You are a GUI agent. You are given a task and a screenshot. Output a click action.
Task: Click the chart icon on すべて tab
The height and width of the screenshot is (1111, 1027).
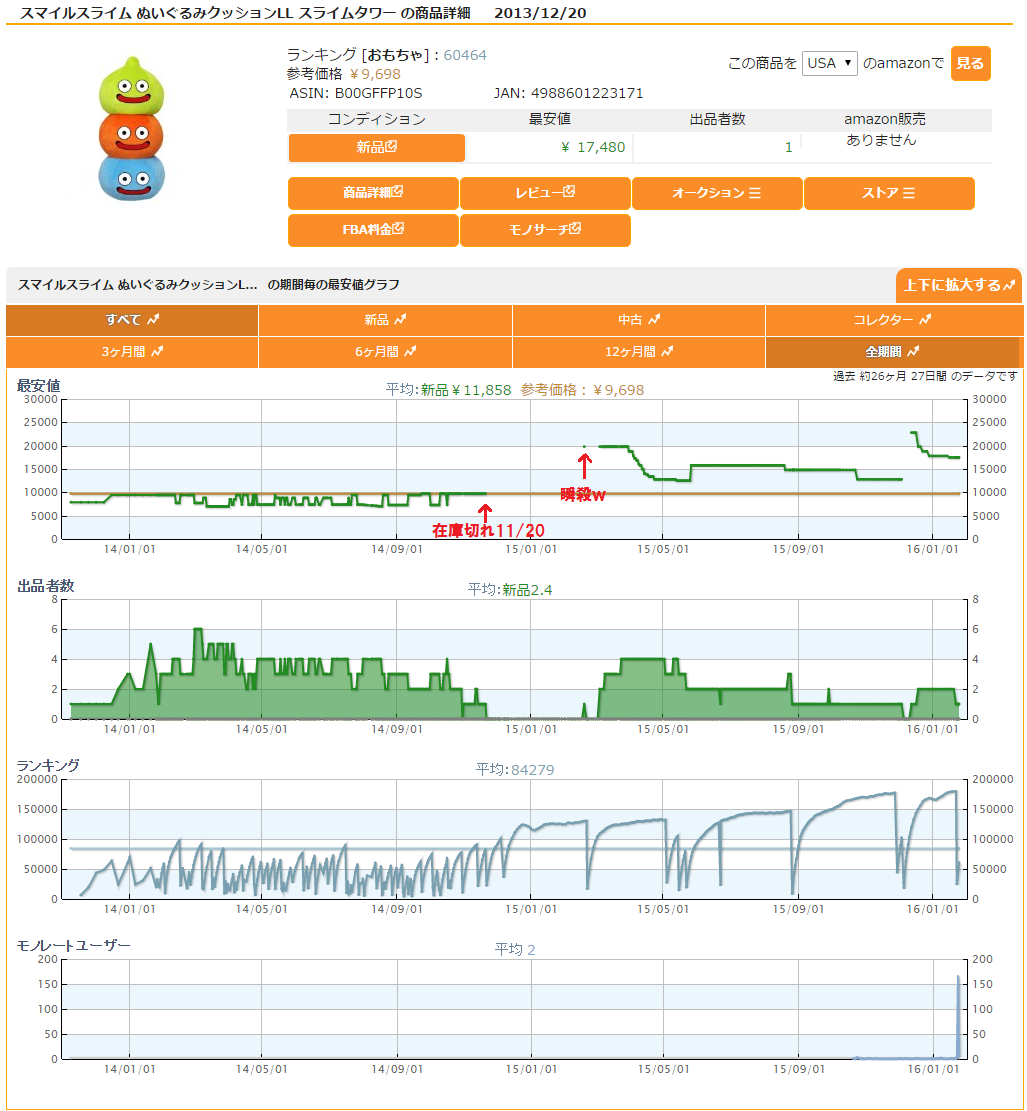[x=153, y=320]
